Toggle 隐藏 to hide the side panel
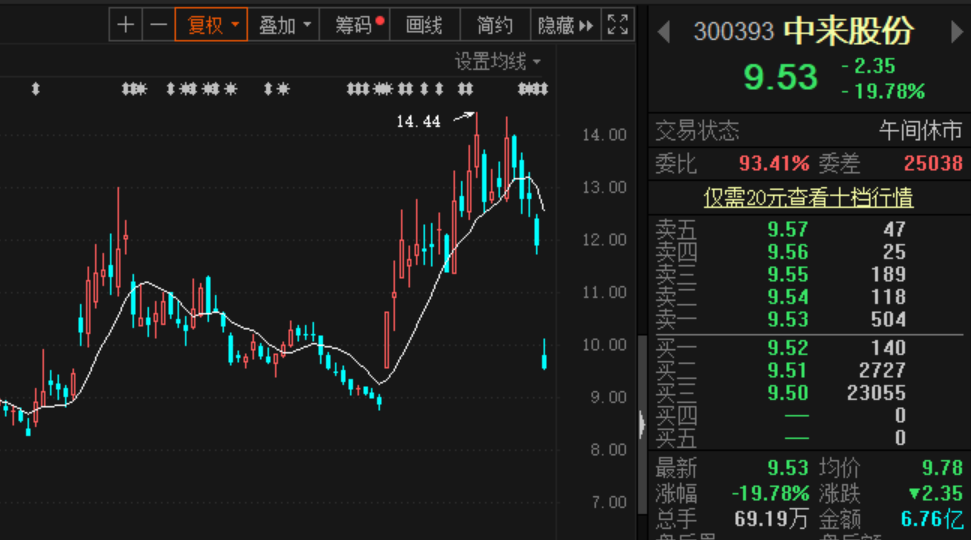 [565, 25]
